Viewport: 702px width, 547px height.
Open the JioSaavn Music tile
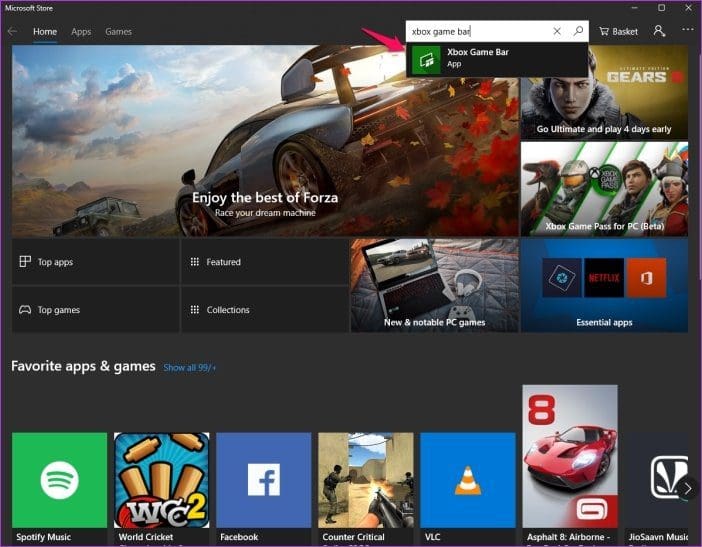click(x=656, y=488)
